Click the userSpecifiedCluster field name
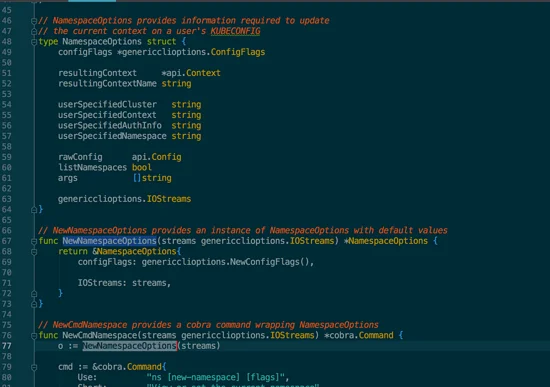Viewport: 550px width, 387px height. point(107,105)
